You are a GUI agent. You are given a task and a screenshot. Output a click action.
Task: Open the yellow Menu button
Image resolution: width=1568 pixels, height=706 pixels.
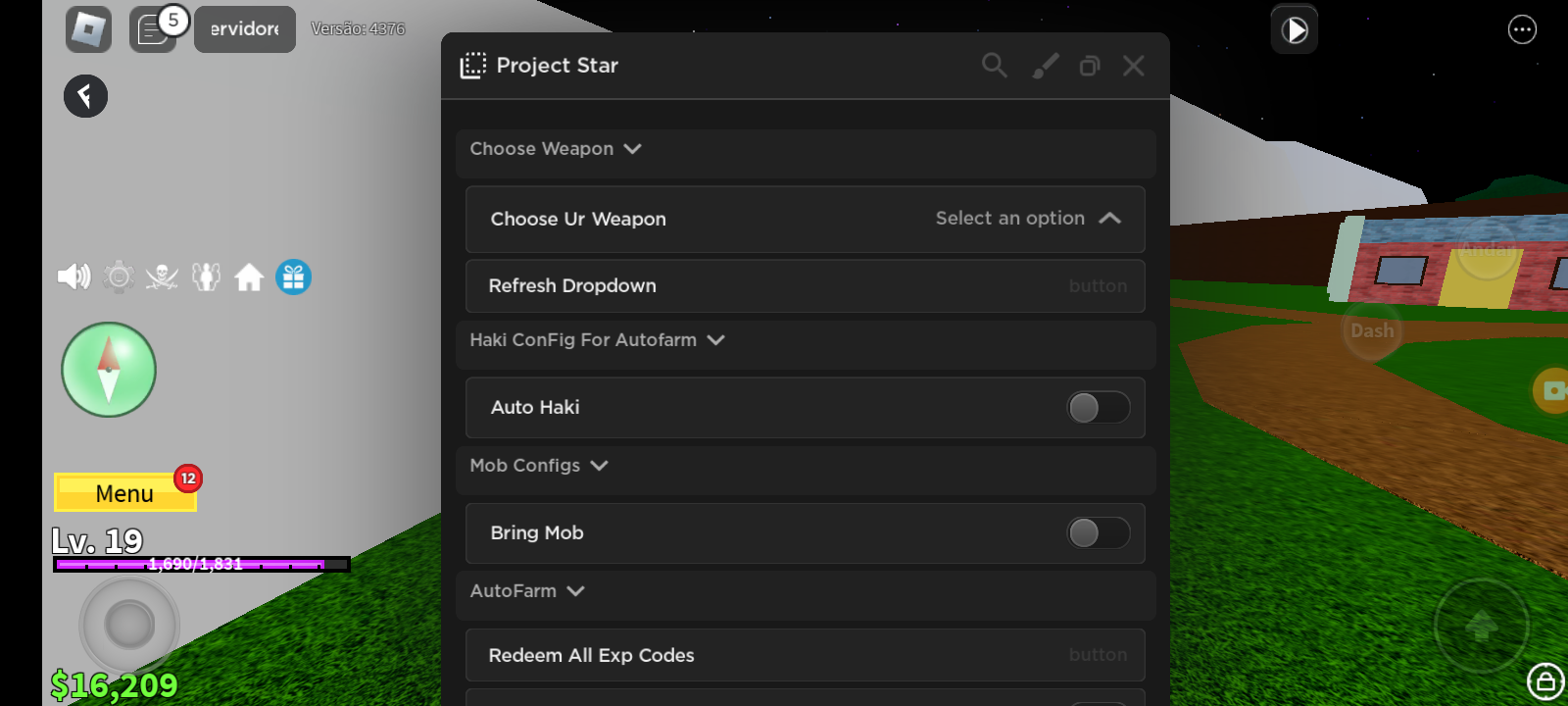pyautogui.click(x=124, y=493)
